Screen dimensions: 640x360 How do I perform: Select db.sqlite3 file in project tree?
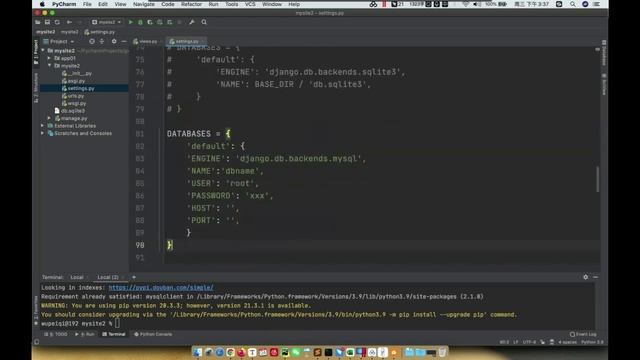pos(70,111)
